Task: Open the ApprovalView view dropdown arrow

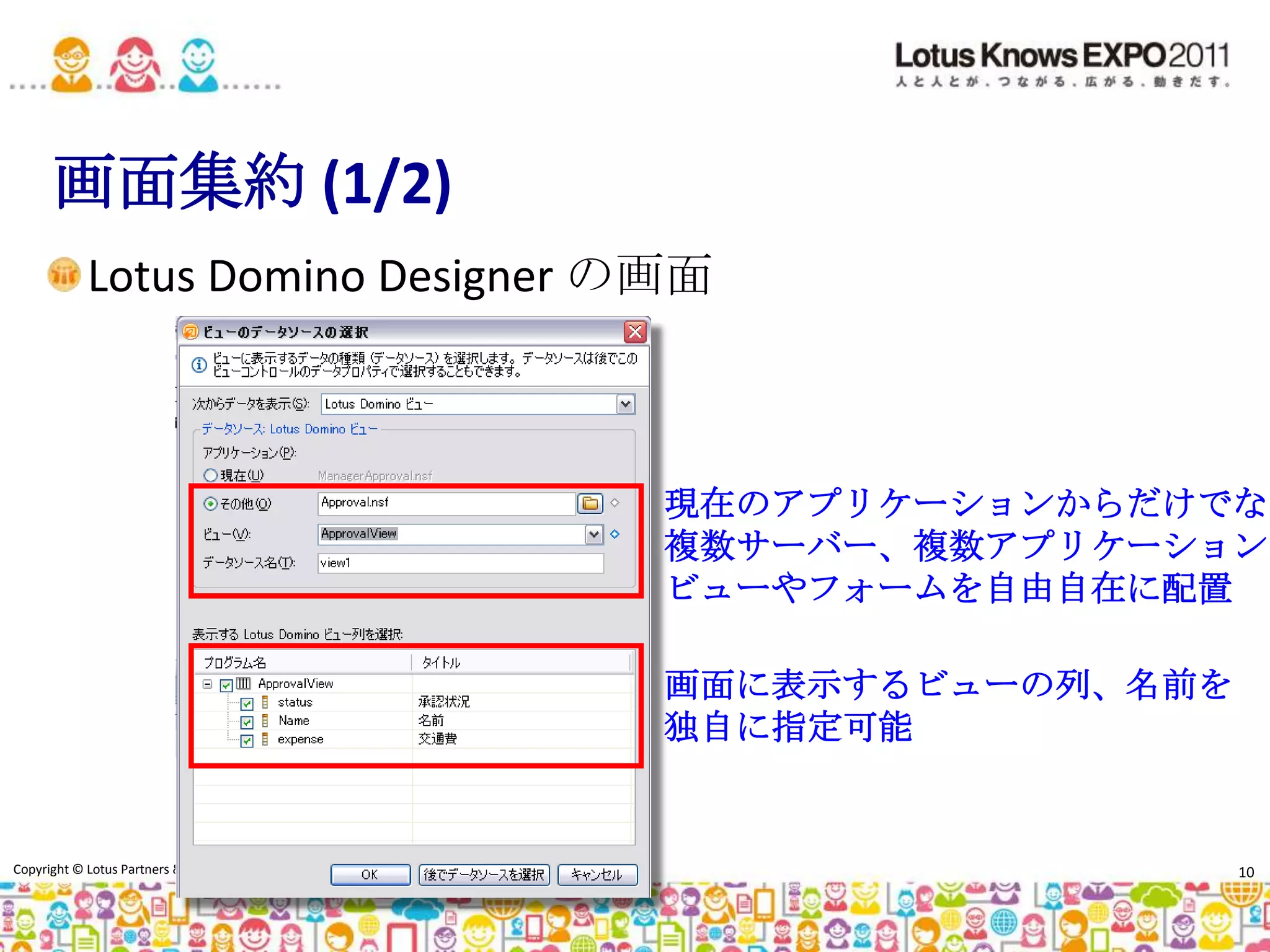Action: pos(593,534)
